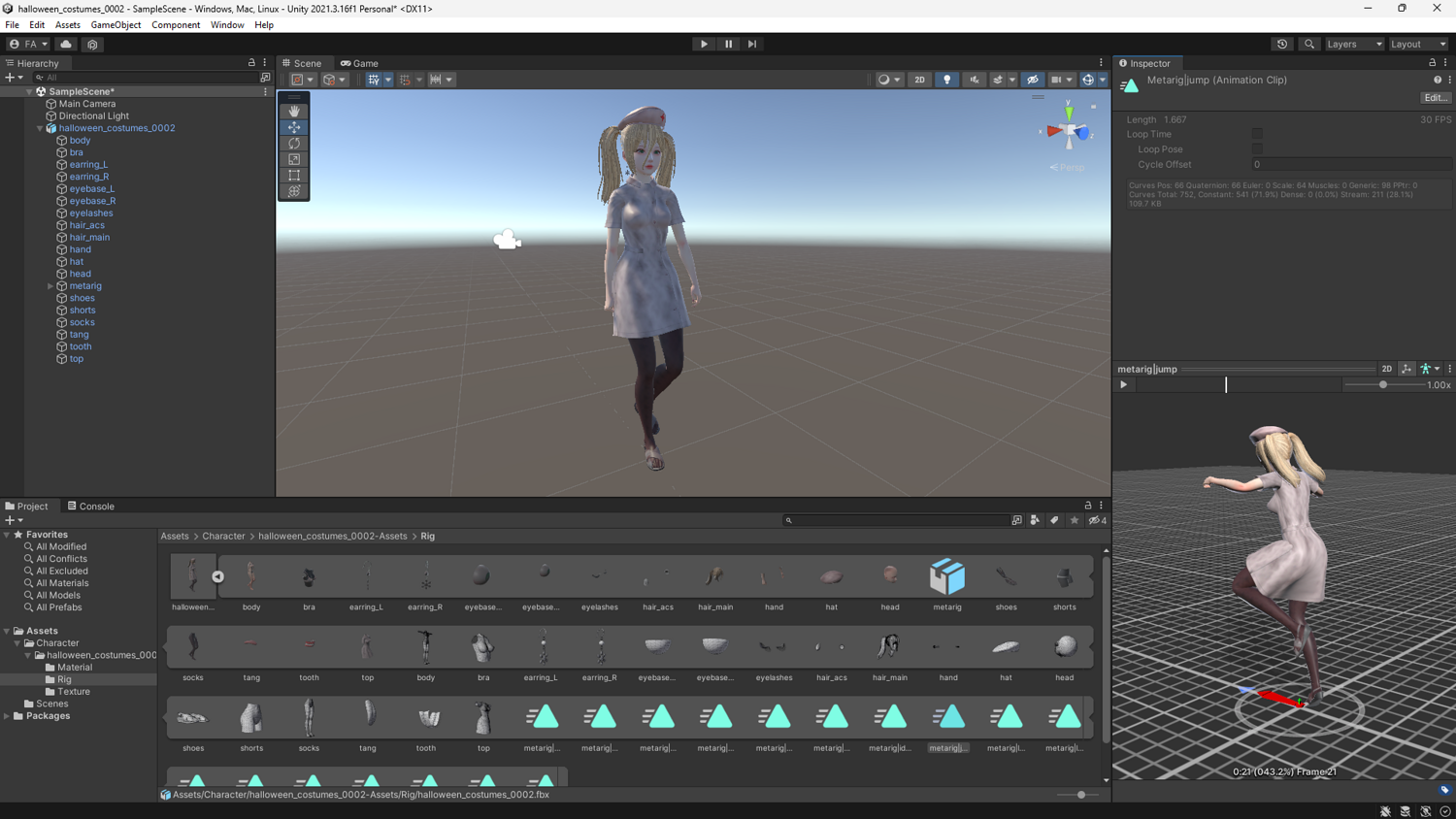Open the Layout dropdown
Viewport: 1456px width, 819px height.
point(1418,44)
